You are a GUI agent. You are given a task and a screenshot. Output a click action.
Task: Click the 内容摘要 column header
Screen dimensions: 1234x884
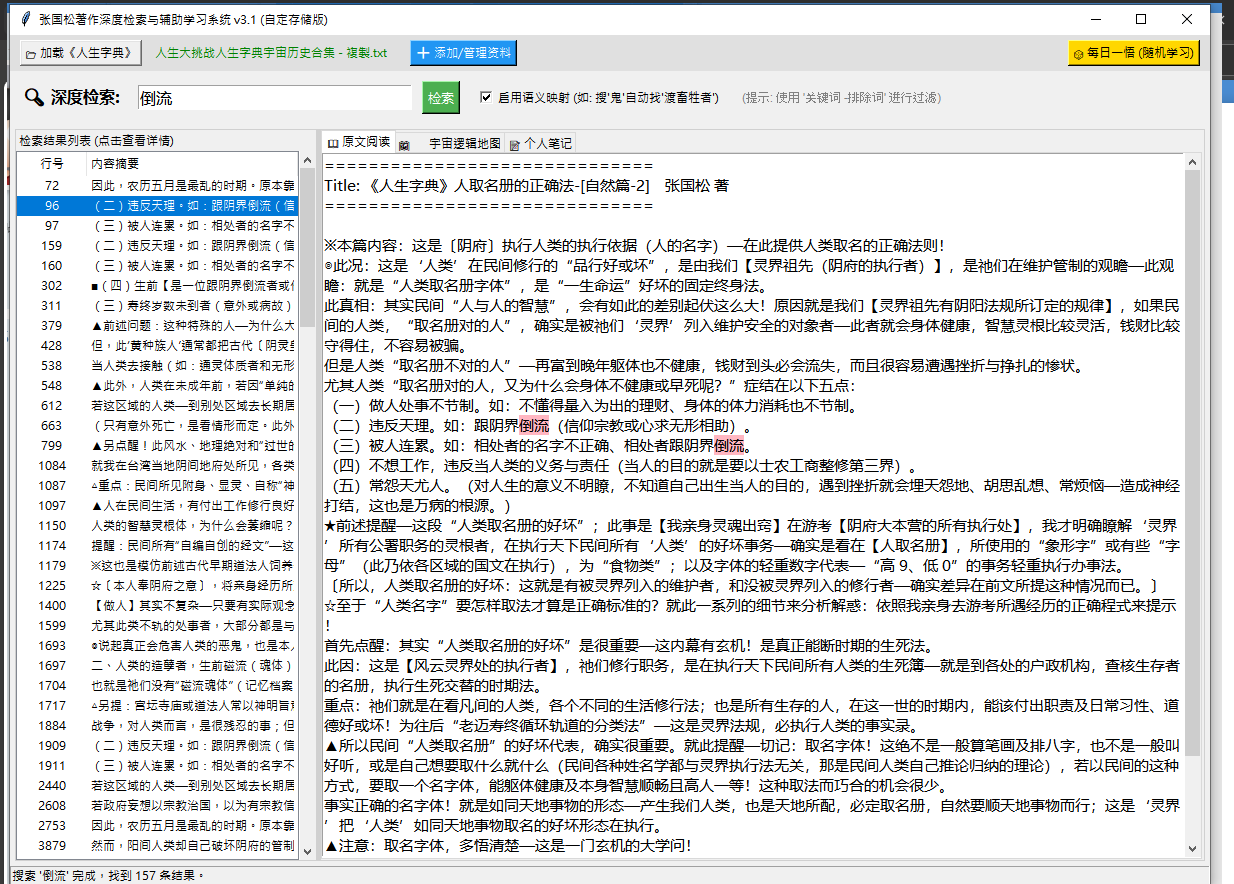pos(115,163)
